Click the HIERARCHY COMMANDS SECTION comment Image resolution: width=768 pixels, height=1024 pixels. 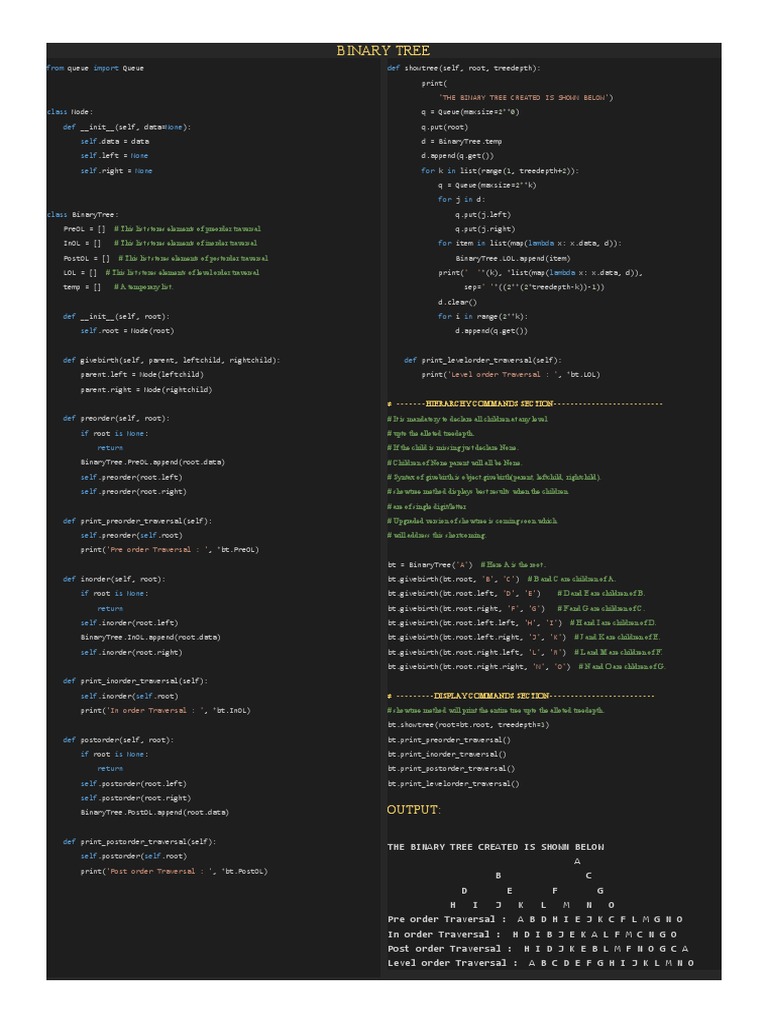point(524,403)
